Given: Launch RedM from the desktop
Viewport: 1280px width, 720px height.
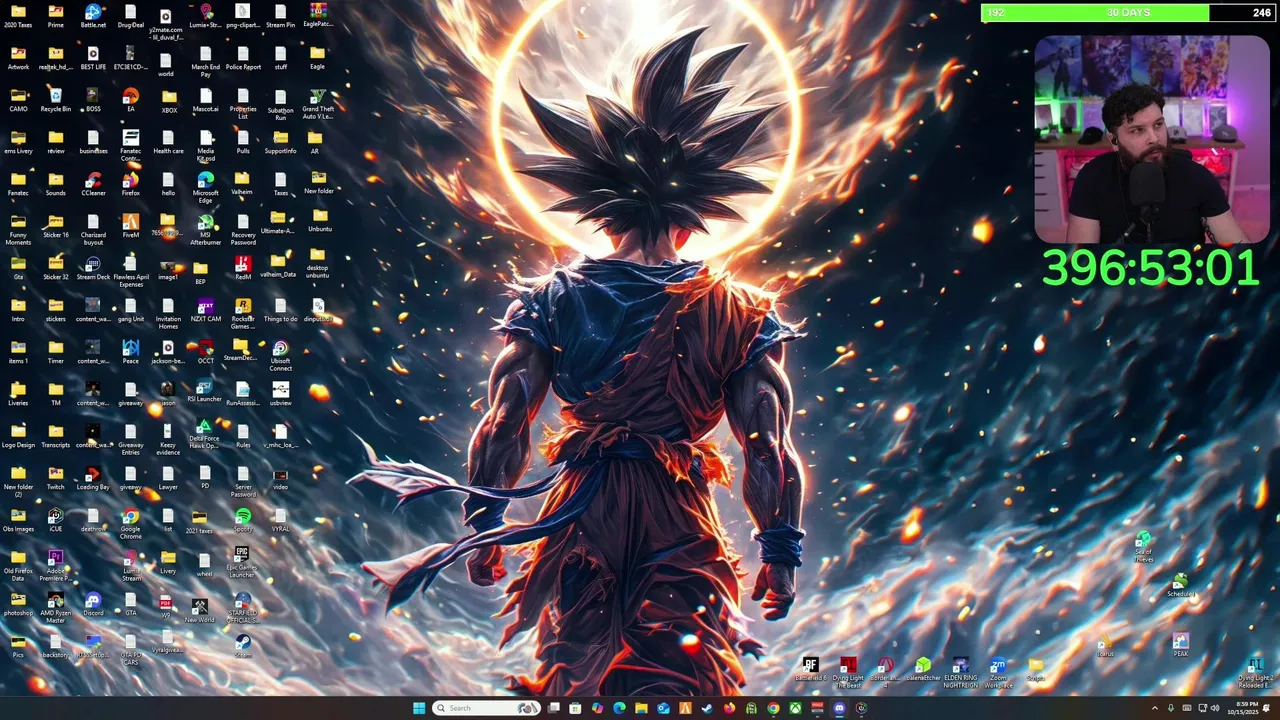Looking at the screenshot, I should [243, 267].
